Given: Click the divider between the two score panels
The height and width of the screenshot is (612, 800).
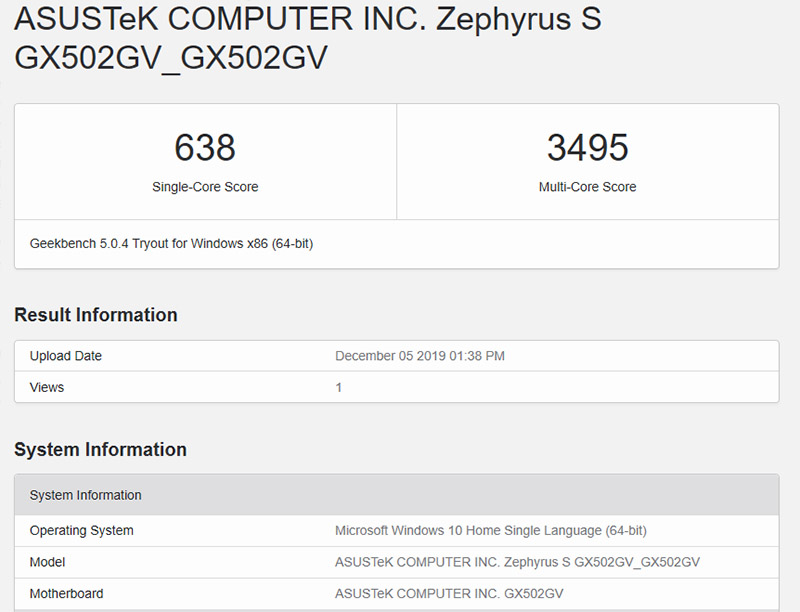Looking at the screenshot, I should click(x=397, y=162).
